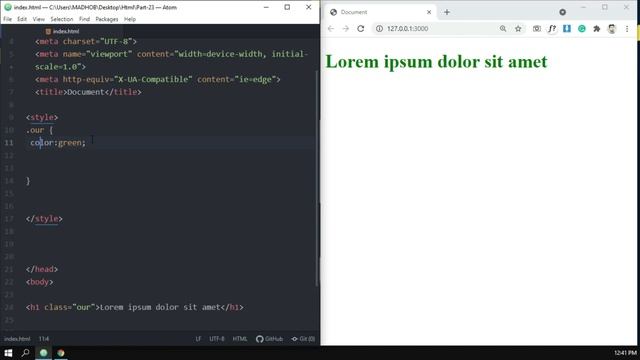Switch to Chrome in the taskbar

click(x=61, y=353)
